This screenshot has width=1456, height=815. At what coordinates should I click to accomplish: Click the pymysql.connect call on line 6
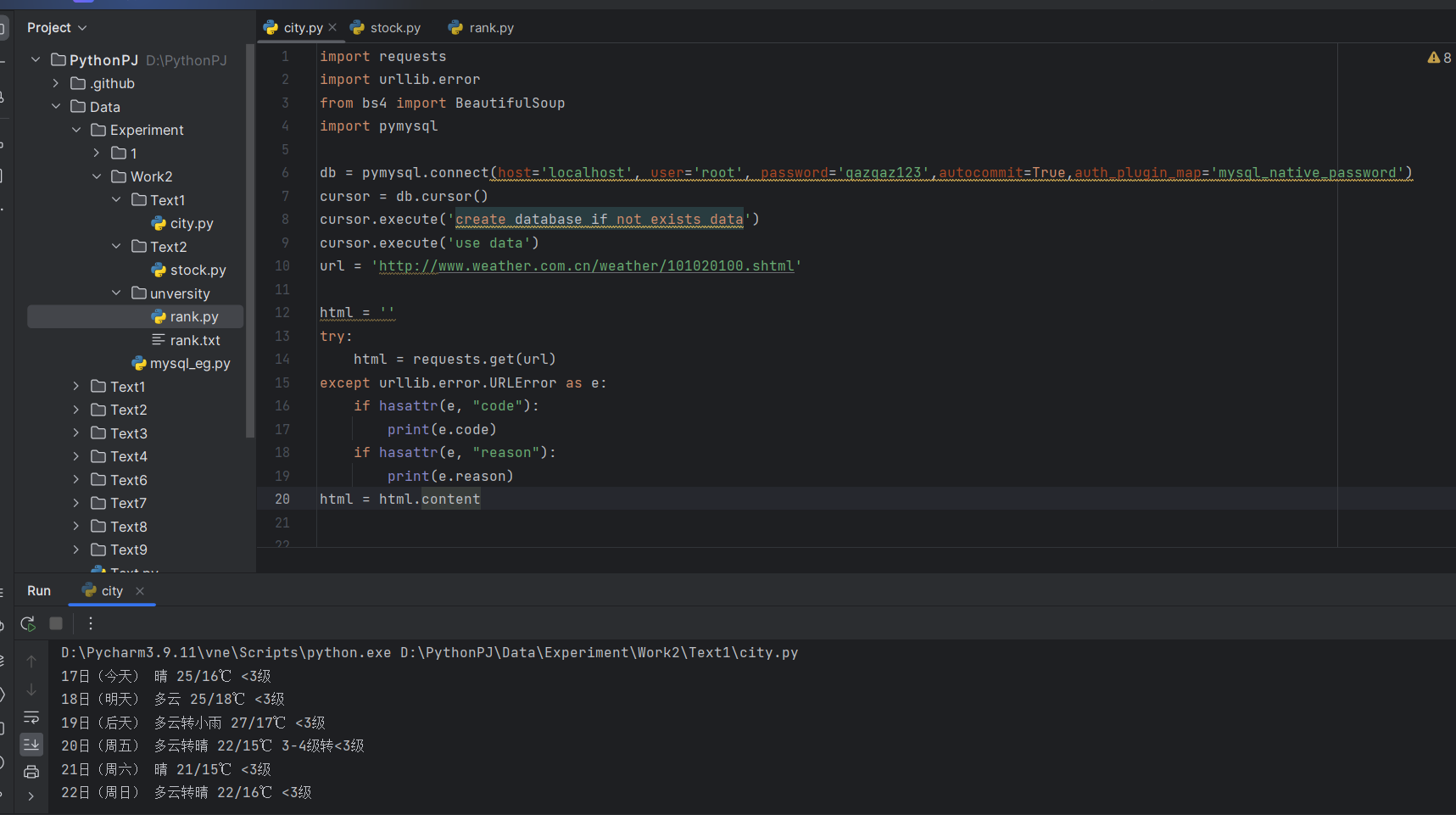coord(866,173)
